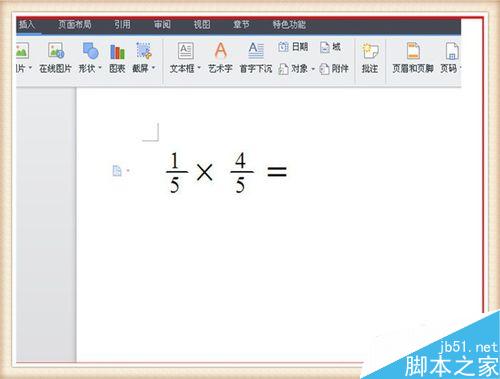Image resolution: width=500 pixels, height=379 pixels.
Task: Select the 章节 tab
Action: click(x=241, y=24)
